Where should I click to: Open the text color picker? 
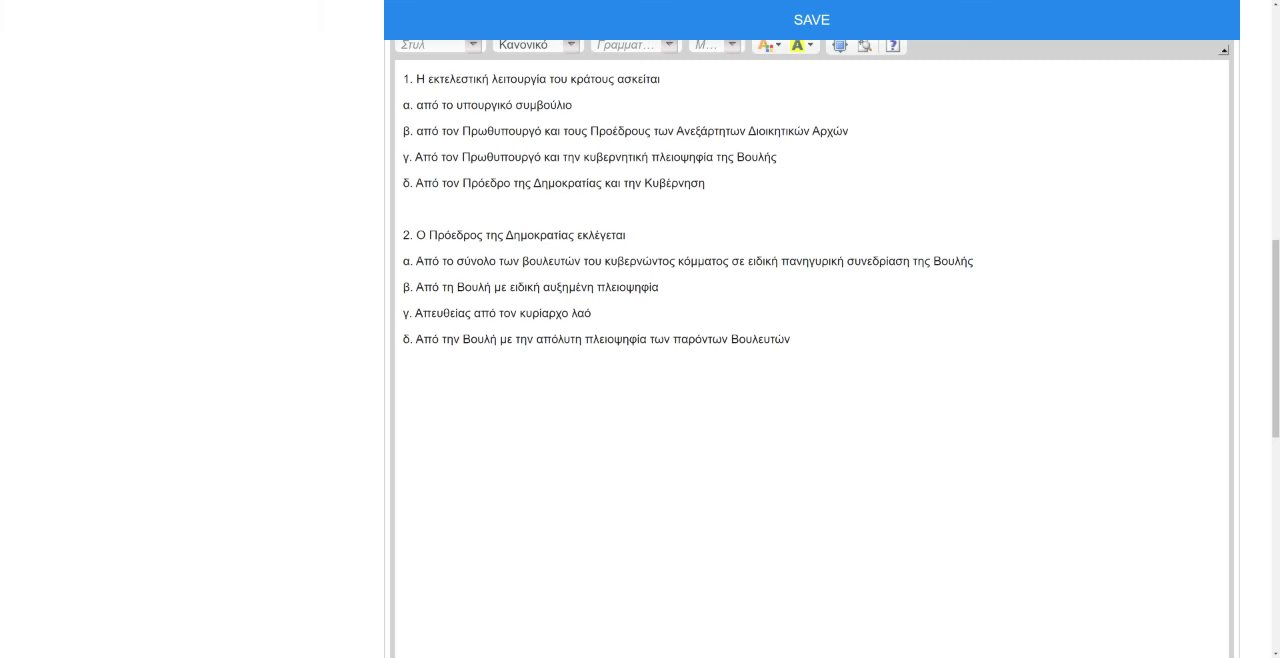769,45
